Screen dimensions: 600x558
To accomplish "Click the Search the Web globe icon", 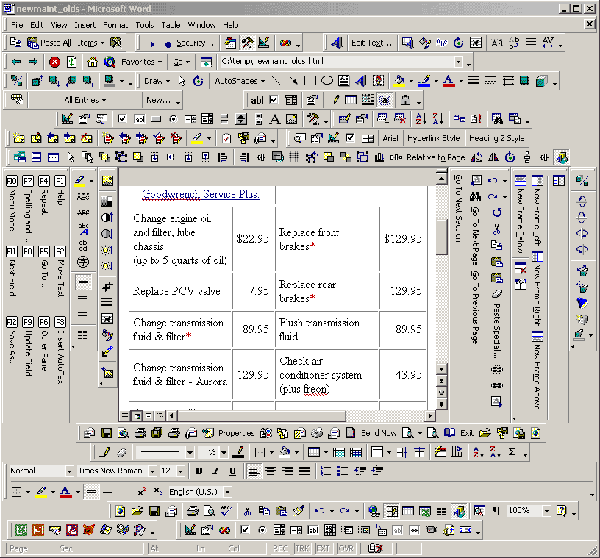I will (110, 62).
